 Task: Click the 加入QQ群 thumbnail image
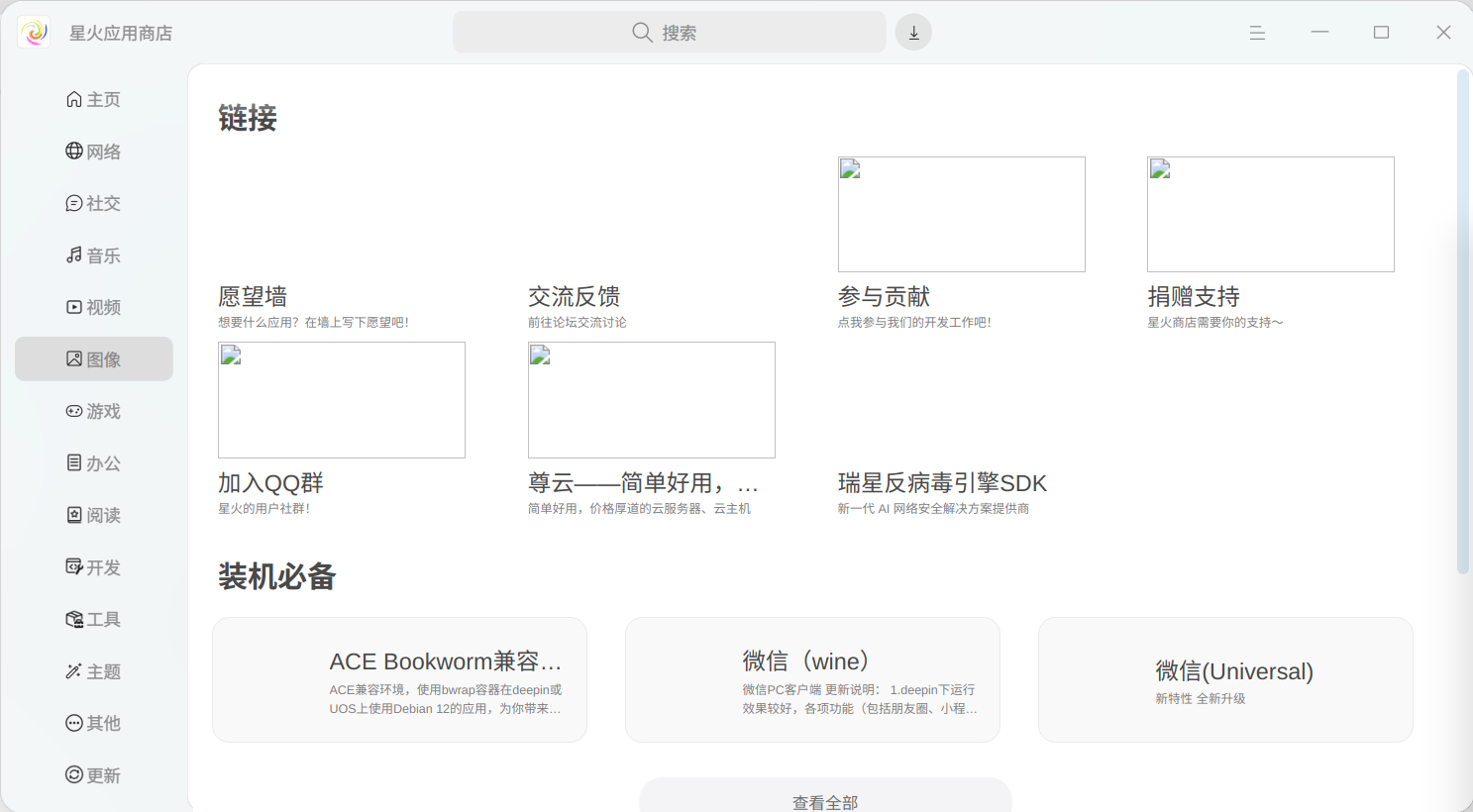[x=342, y=400]
